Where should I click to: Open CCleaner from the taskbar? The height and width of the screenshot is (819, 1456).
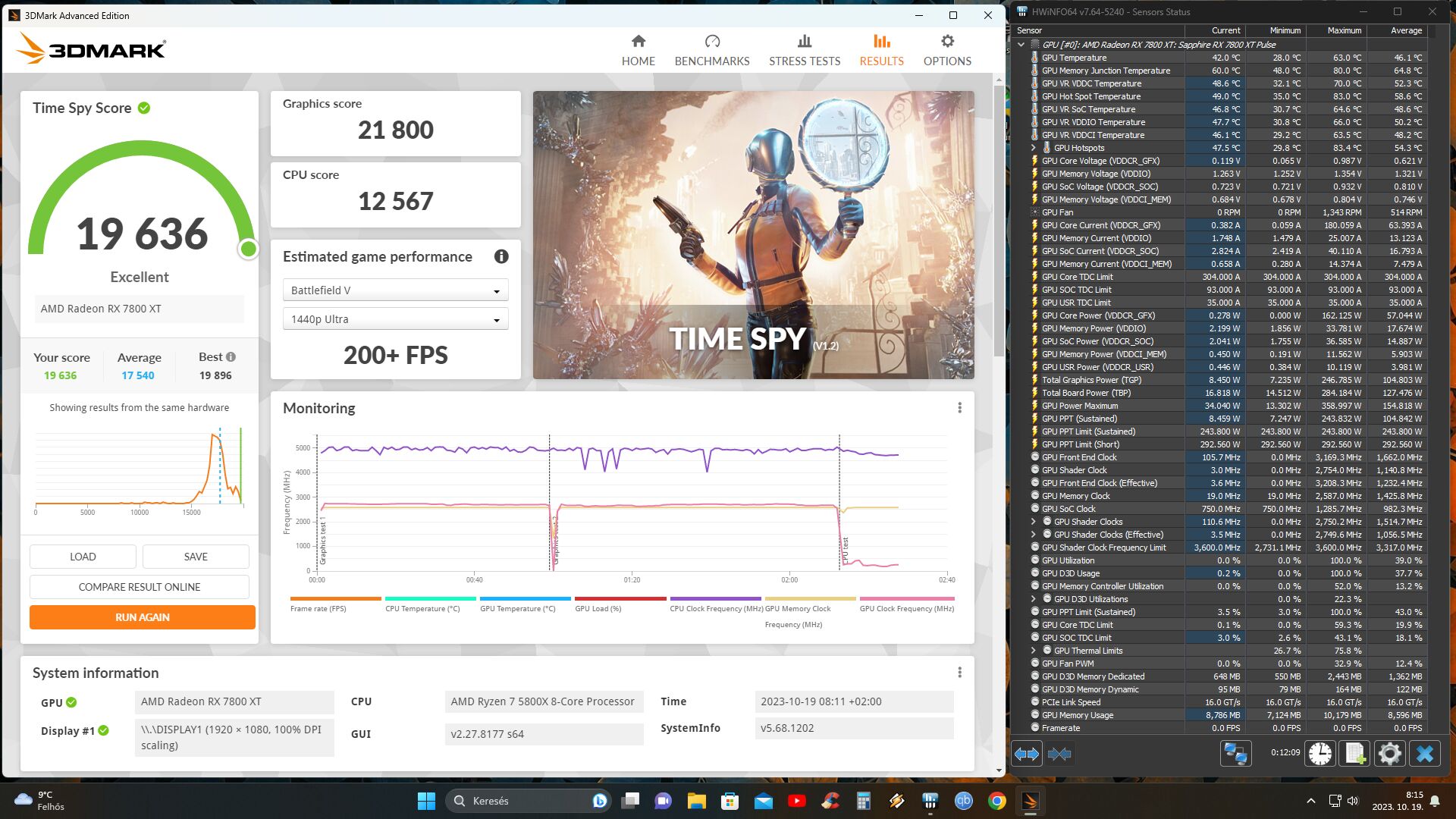pyautogui.click(x=830, y=801)
